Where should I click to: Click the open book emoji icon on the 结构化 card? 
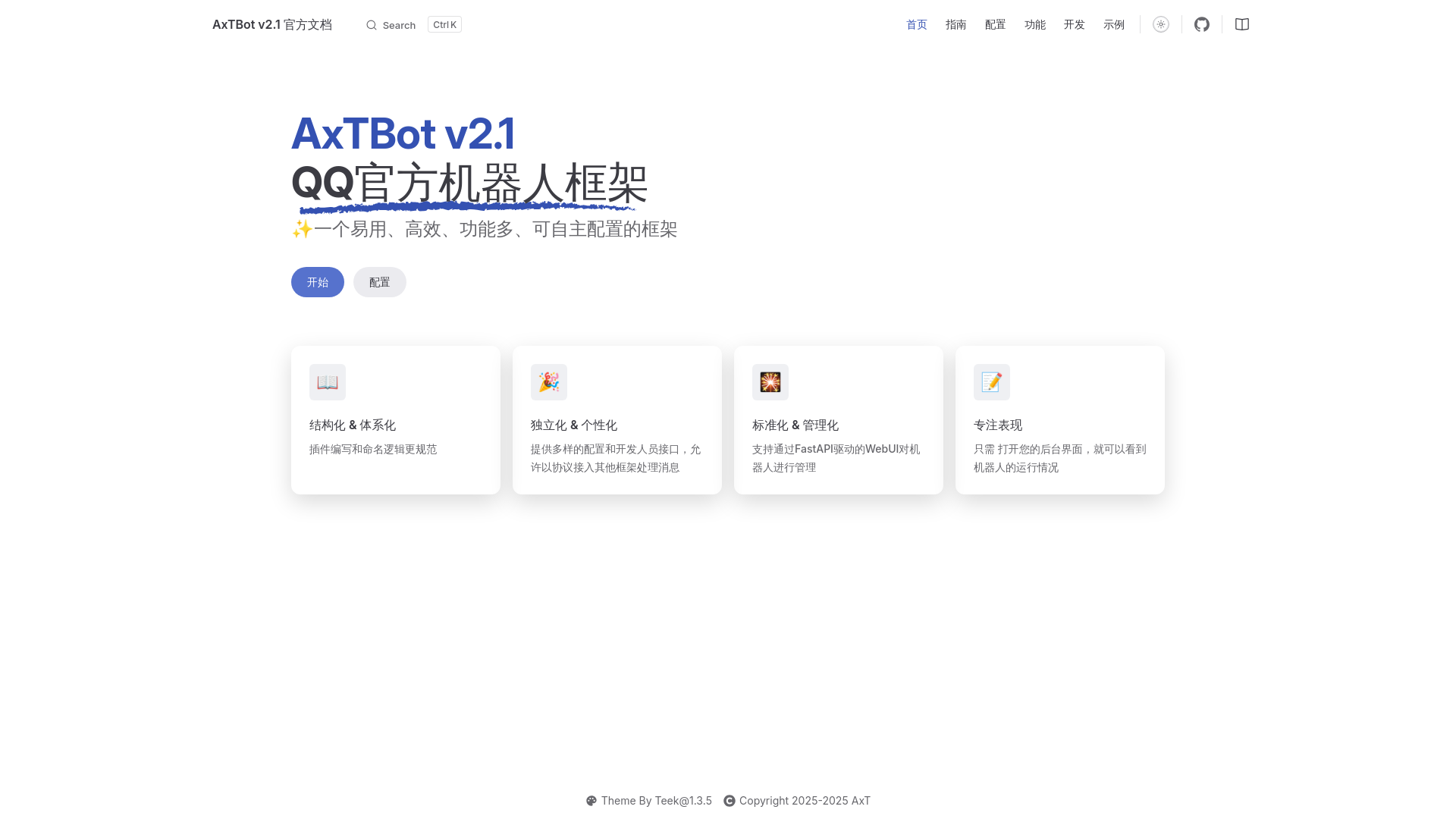328,382
